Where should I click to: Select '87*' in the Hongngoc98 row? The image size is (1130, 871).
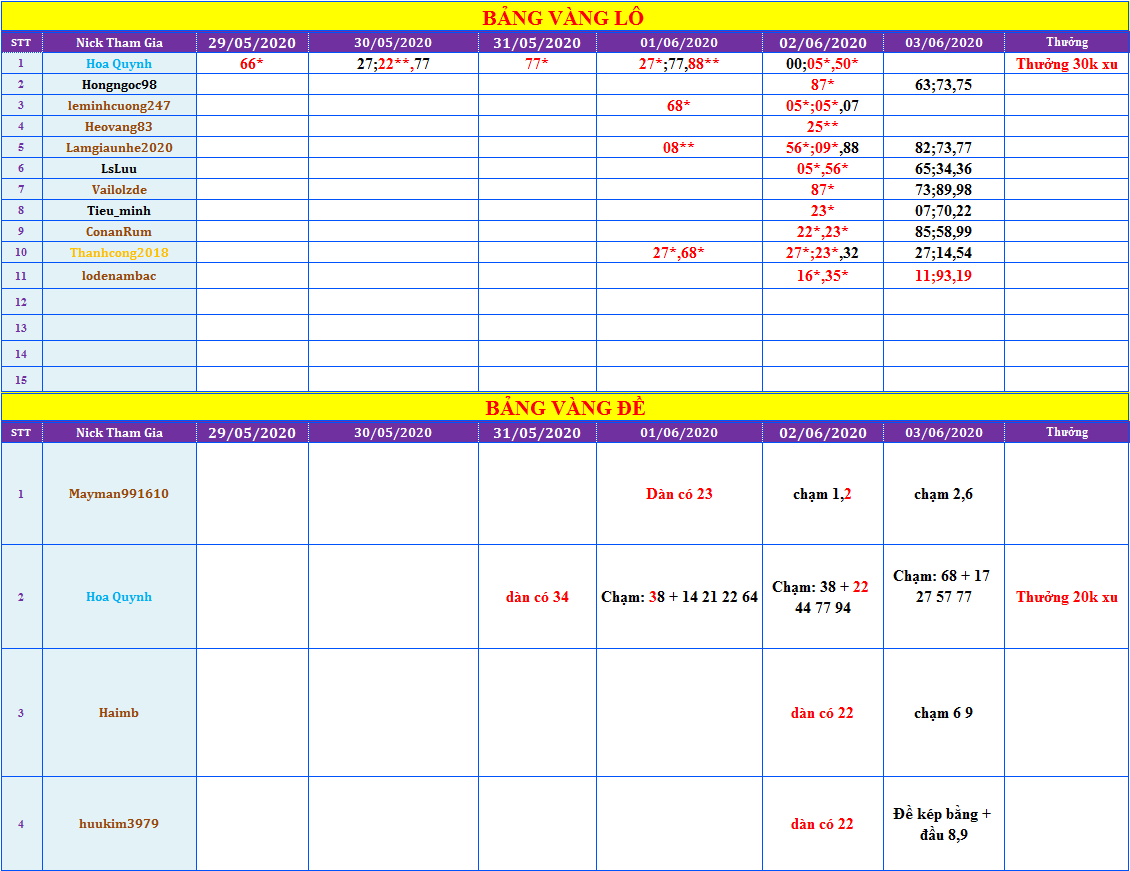822,84
